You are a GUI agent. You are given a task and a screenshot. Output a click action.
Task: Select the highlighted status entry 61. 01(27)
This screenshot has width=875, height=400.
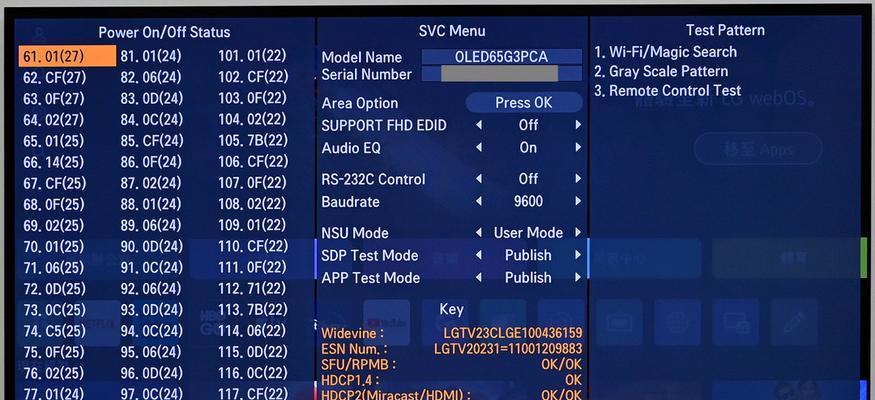(68, 56)
